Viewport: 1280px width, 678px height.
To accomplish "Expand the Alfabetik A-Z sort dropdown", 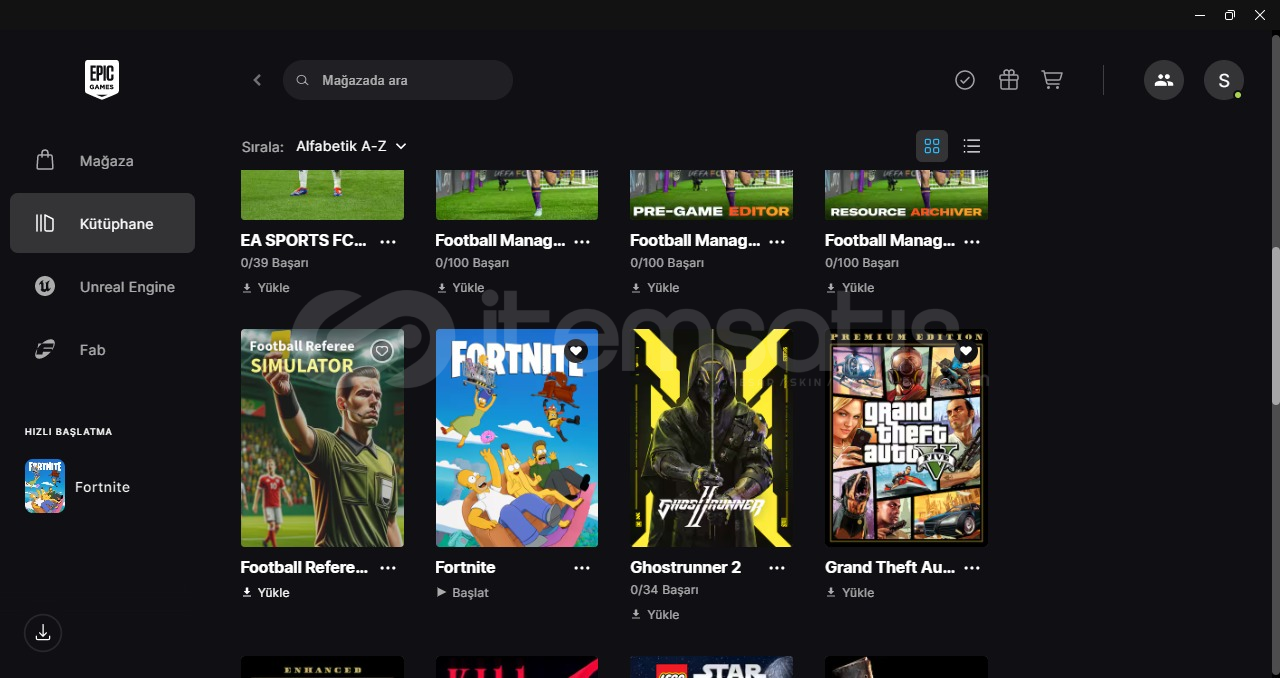I will pos(351,146).
